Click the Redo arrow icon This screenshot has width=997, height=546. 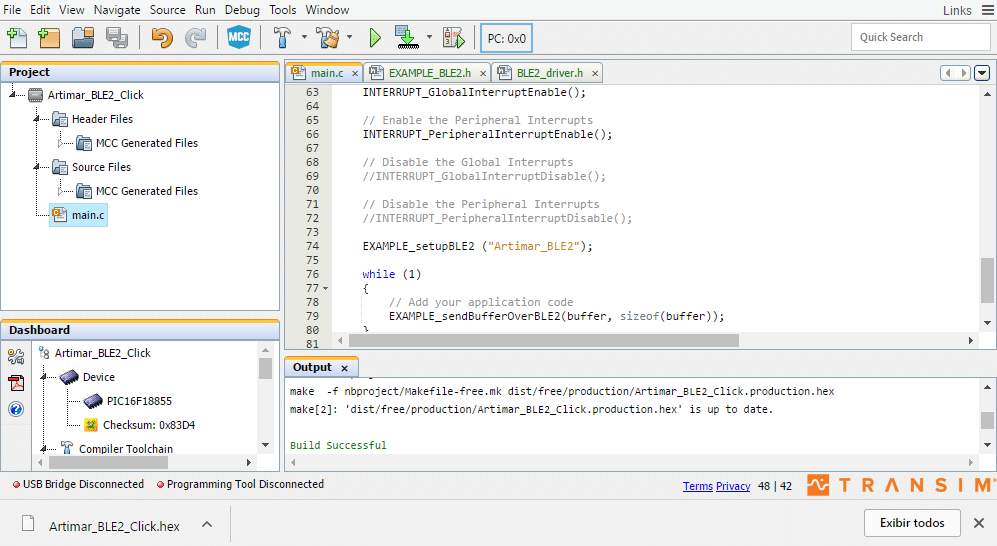click(x=195, y=38)
